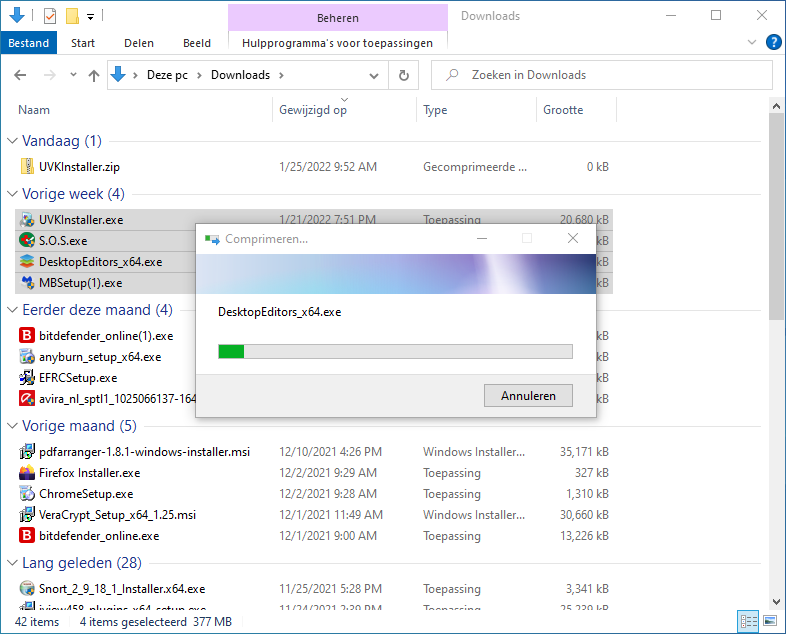The width and height of the screenshot is (786, 634).
Task: Open the Bestand menu
Action: point(29,43)
